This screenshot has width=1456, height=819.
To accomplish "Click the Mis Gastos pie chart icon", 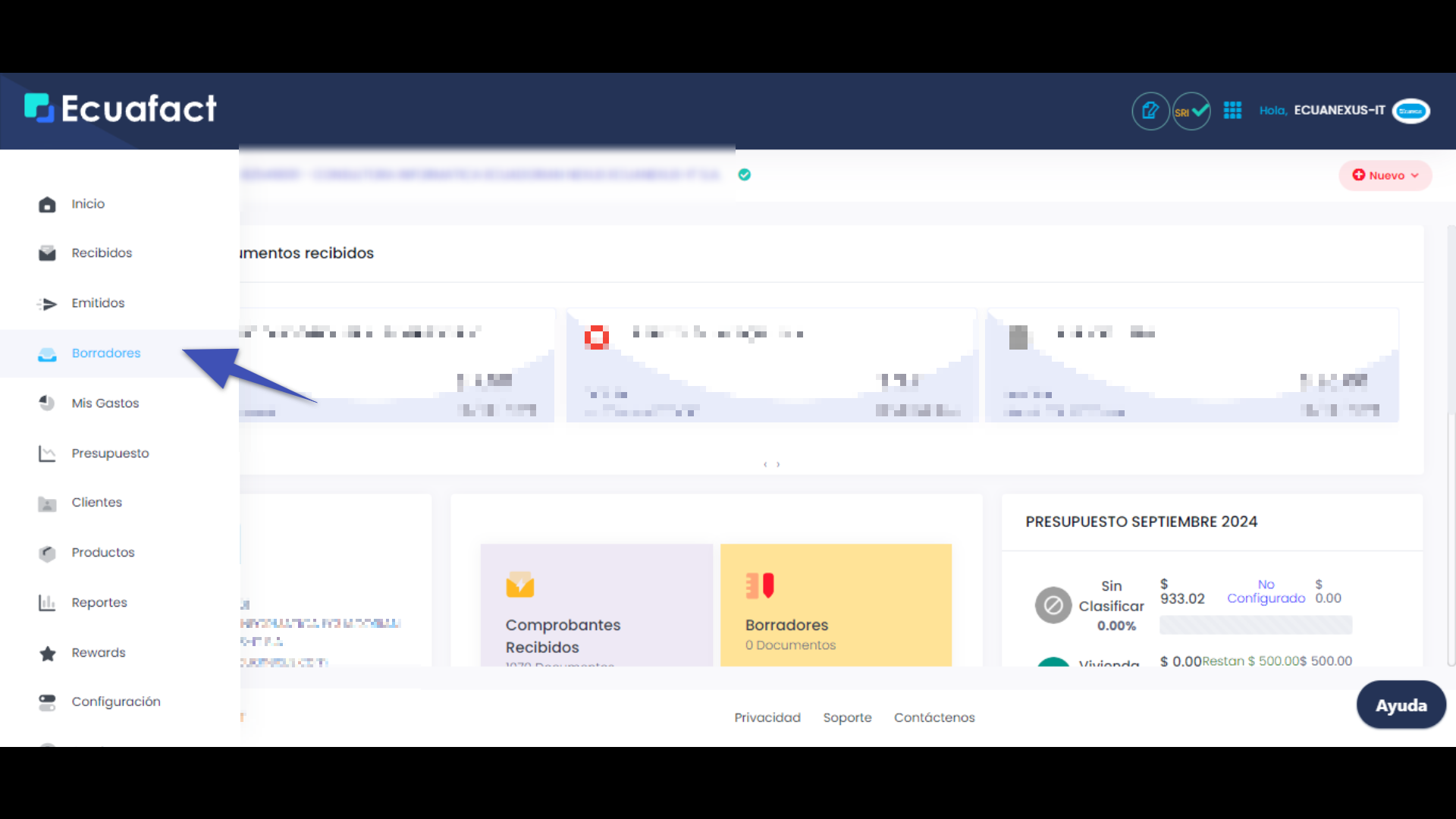I will [47, 403].
